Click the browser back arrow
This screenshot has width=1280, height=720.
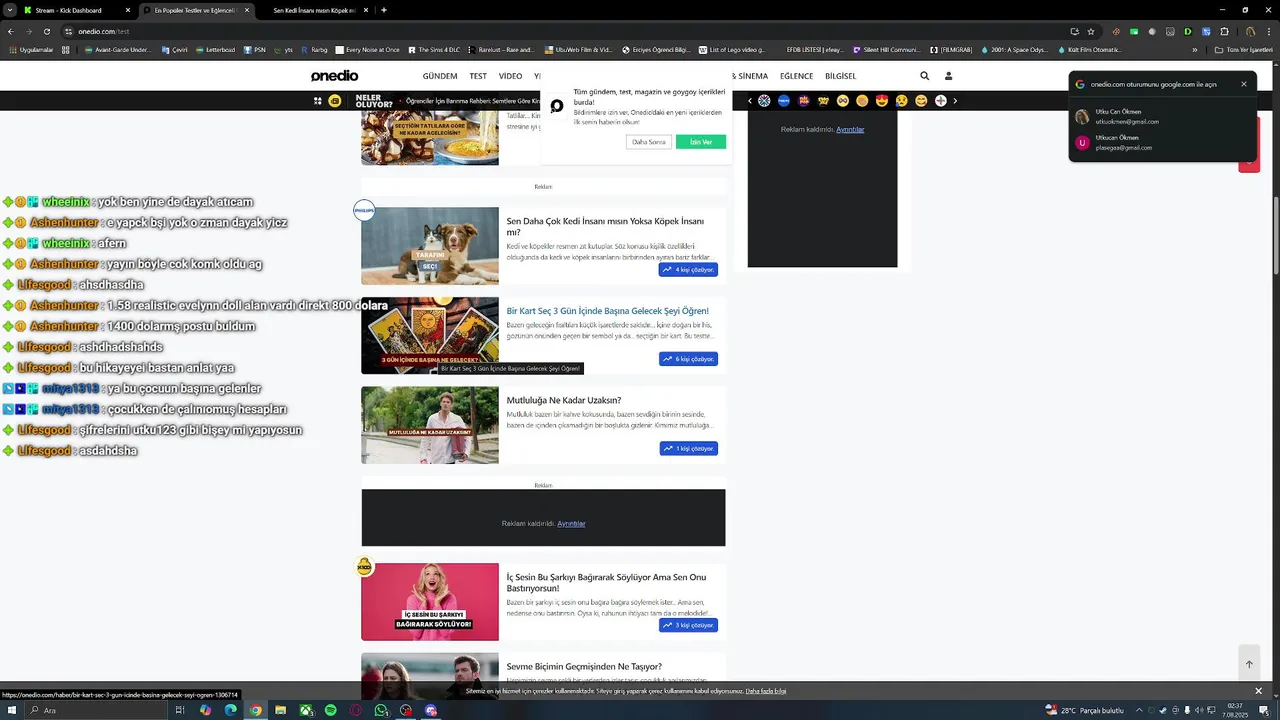click(x=10, y=31)
